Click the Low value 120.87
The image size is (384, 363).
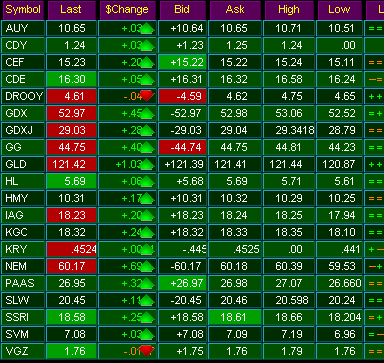[x=339, y=164]
